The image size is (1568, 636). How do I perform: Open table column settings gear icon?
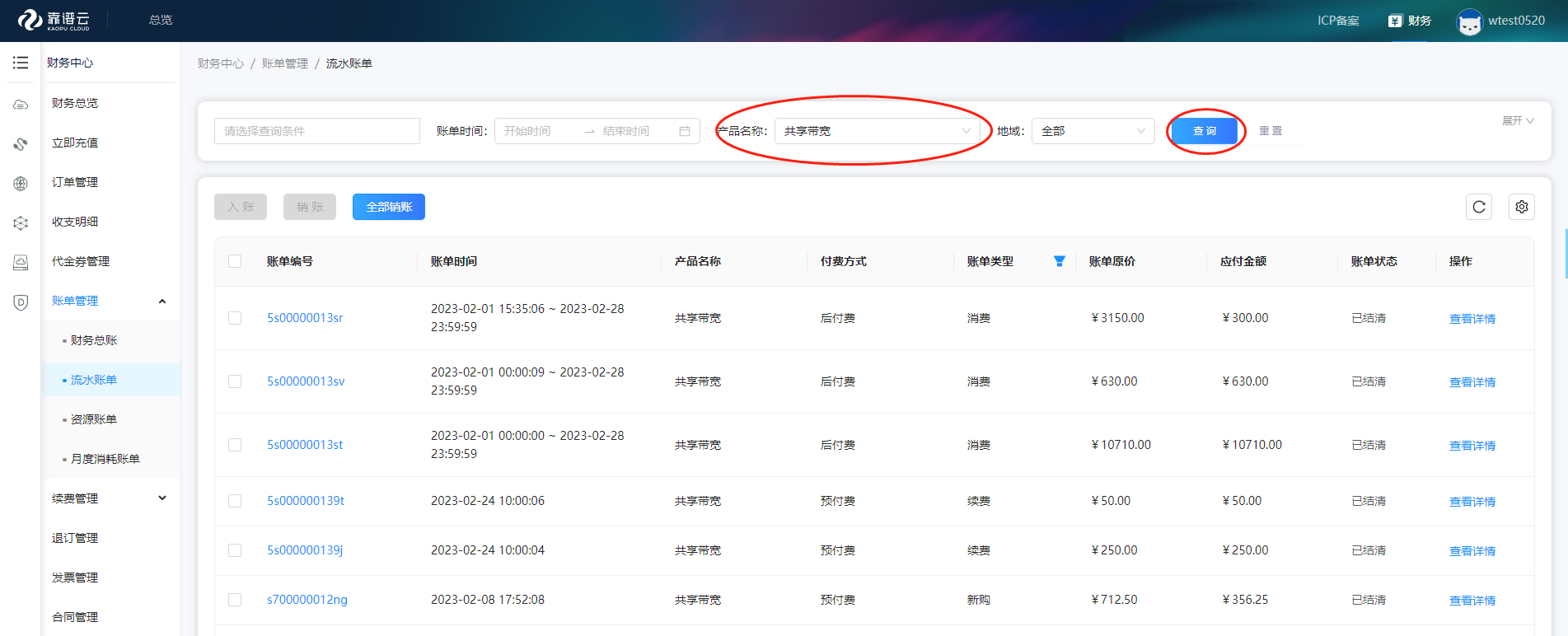point(1522,207)
